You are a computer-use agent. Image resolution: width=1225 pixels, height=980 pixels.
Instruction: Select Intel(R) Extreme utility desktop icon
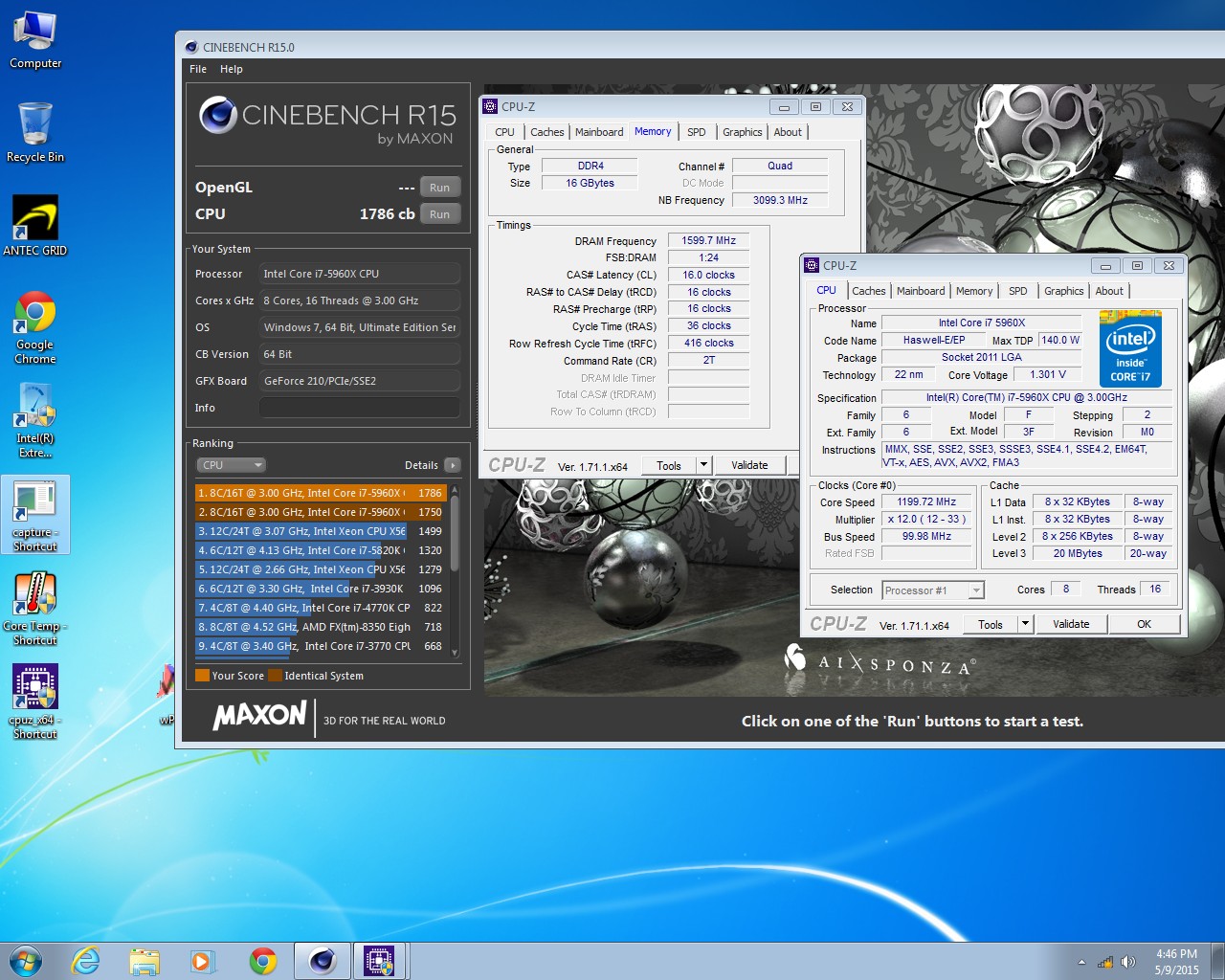click(x=35, y=421)
